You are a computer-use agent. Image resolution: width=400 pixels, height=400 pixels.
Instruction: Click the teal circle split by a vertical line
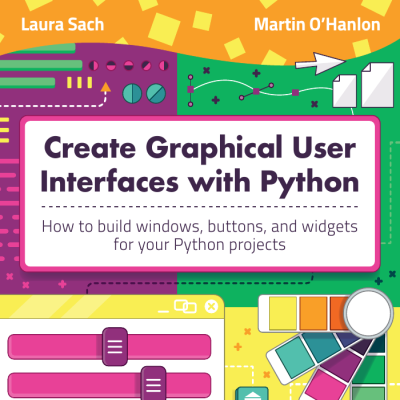(x=132, y=93)
